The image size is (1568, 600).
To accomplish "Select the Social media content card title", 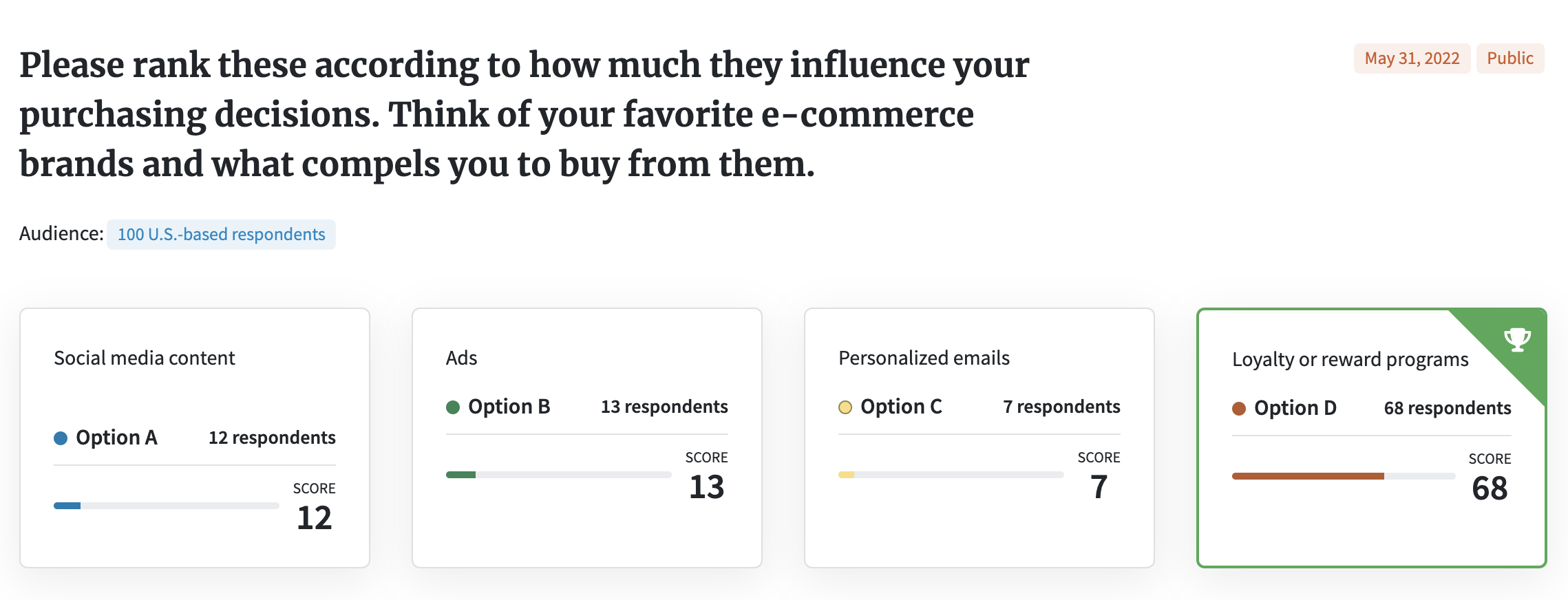I will coord(145,358).
